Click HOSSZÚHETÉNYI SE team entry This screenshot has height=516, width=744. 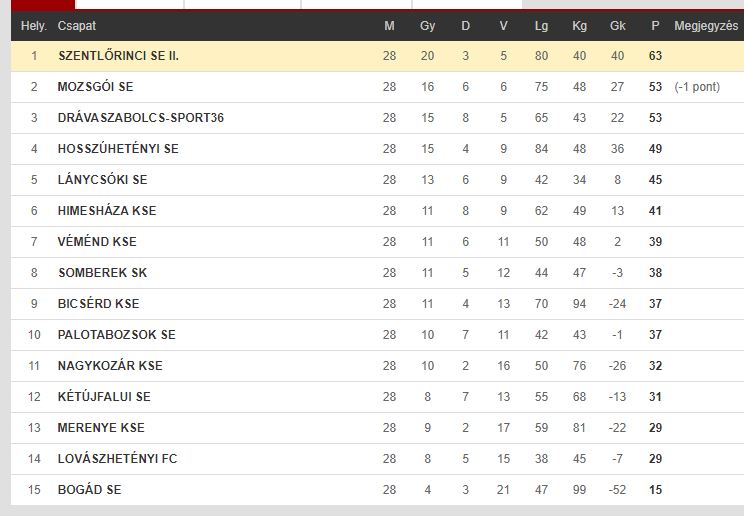click(x=118, y=149)
